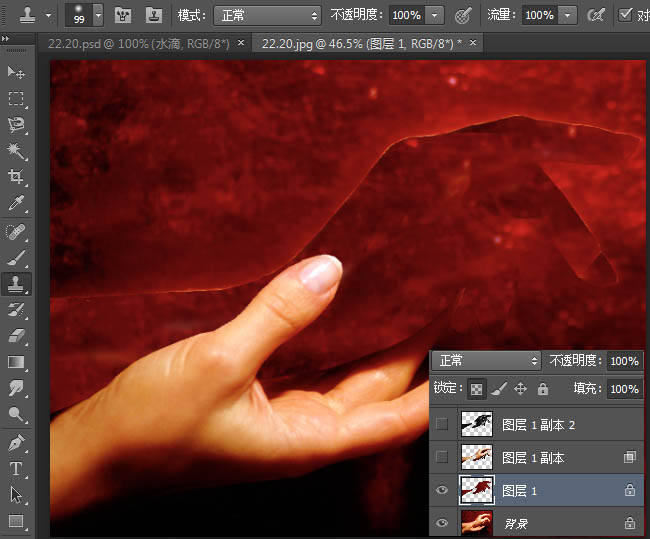Click the lock icon on 背景 layer

(x=630, y=523)
